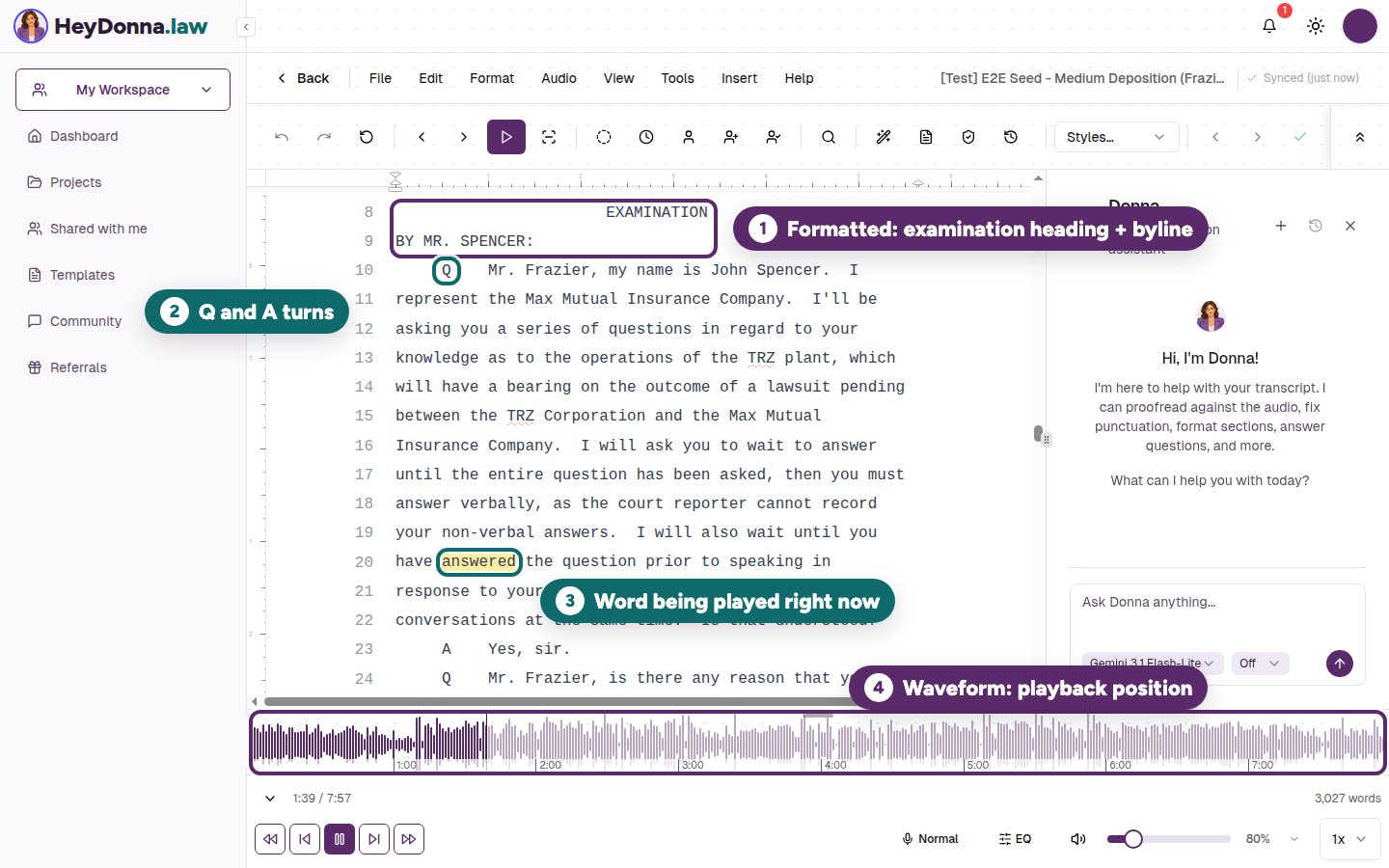Pause playback with the purple pause button
Screen dimensions: 1389x868
point(340,839)
